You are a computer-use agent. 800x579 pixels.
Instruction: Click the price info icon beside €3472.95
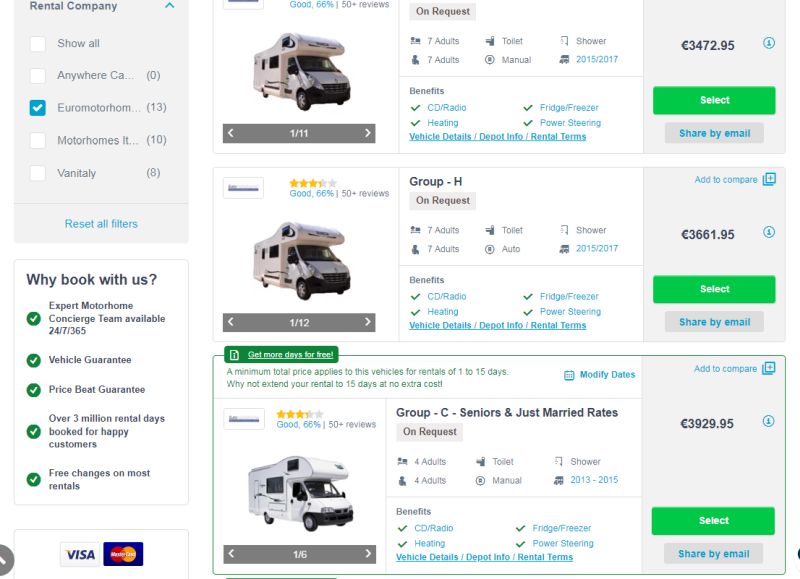pyautogui.click(x=767, y=44)
